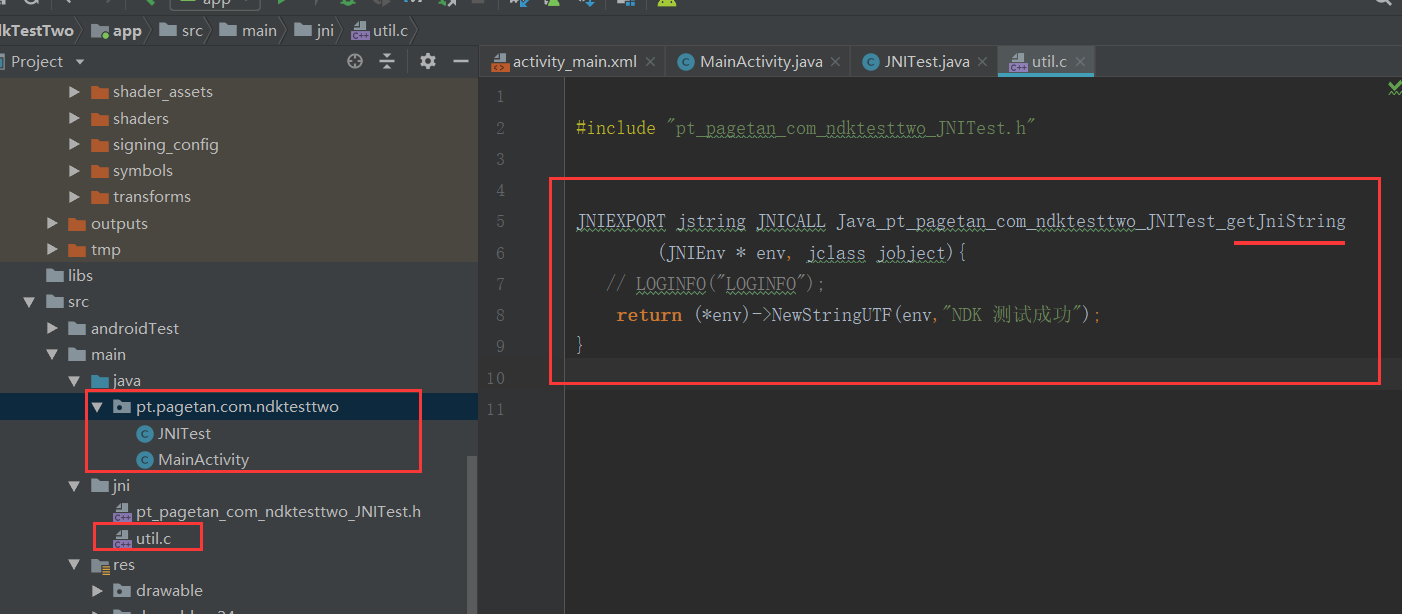Image resolution: width=1402 pixels, height=614 pixels.
Task: Expand the transforms folder arrow
Action: 75,197
